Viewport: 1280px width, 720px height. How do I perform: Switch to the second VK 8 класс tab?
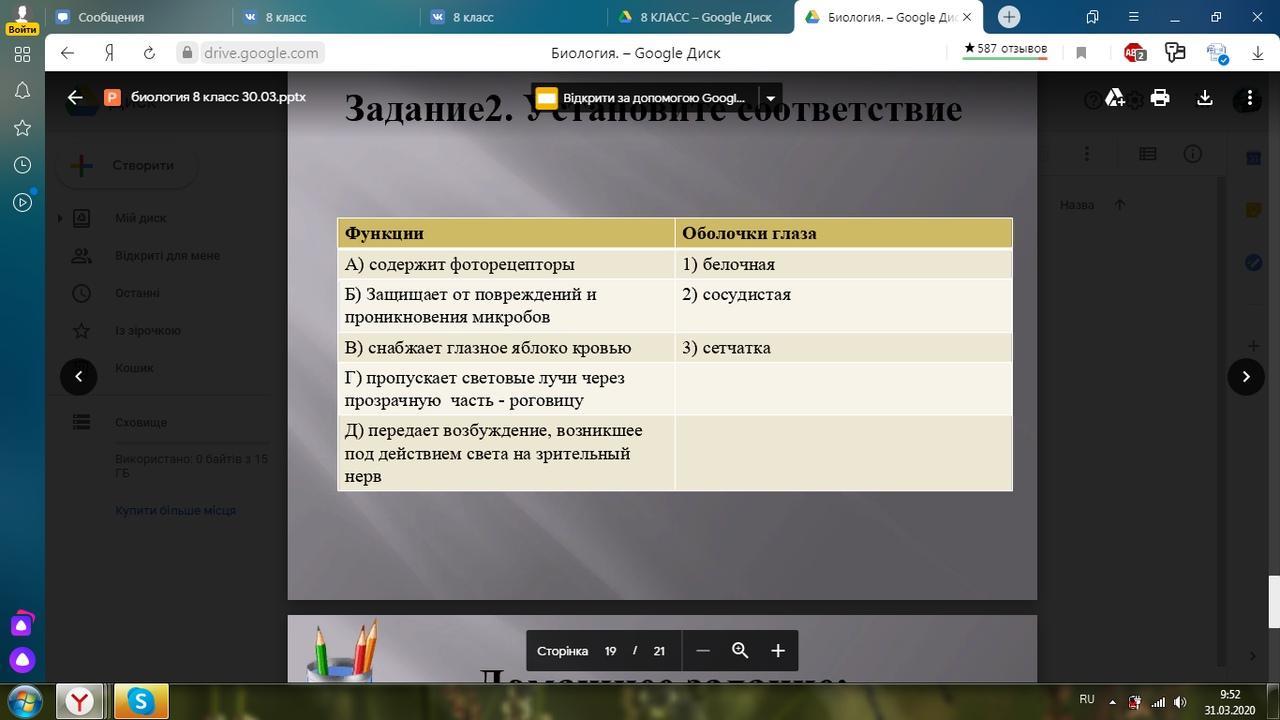click(x=514, y=17)
